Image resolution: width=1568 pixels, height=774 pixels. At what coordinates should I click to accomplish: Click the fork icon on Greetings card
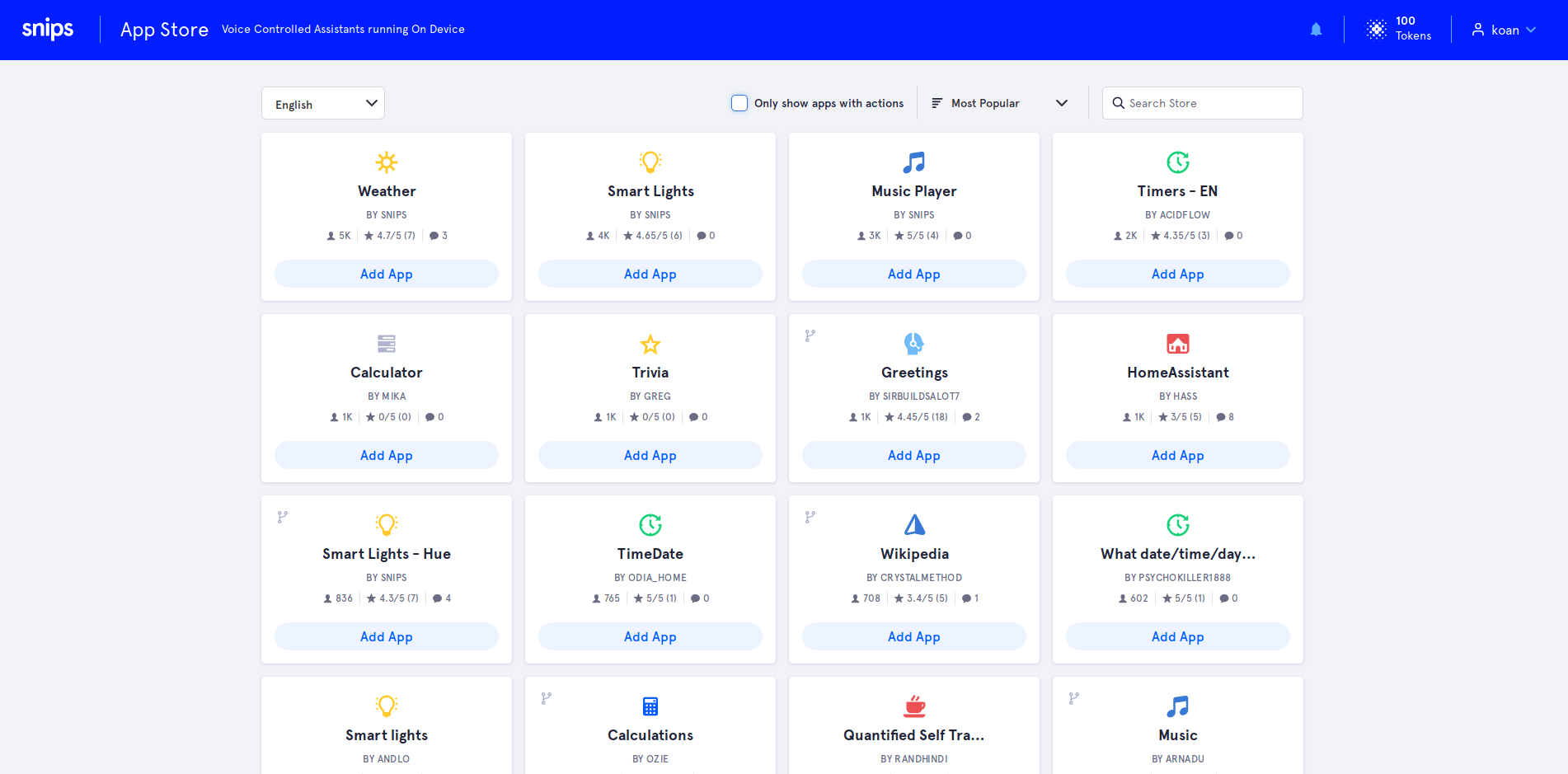810,335
